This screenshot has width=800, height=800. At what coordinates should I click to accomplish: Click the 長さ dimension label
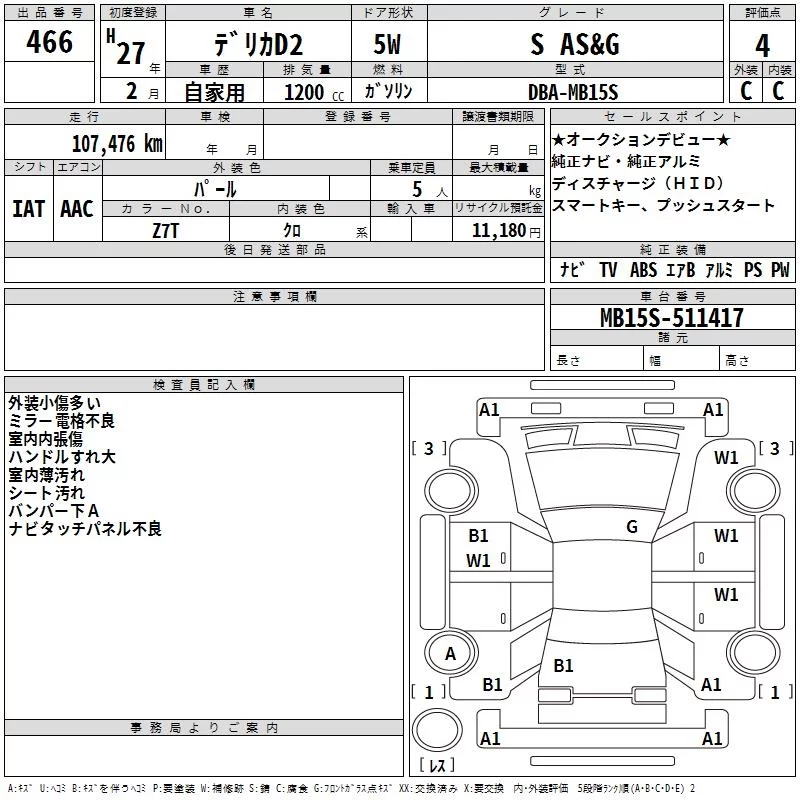click(x=568, y=361)
